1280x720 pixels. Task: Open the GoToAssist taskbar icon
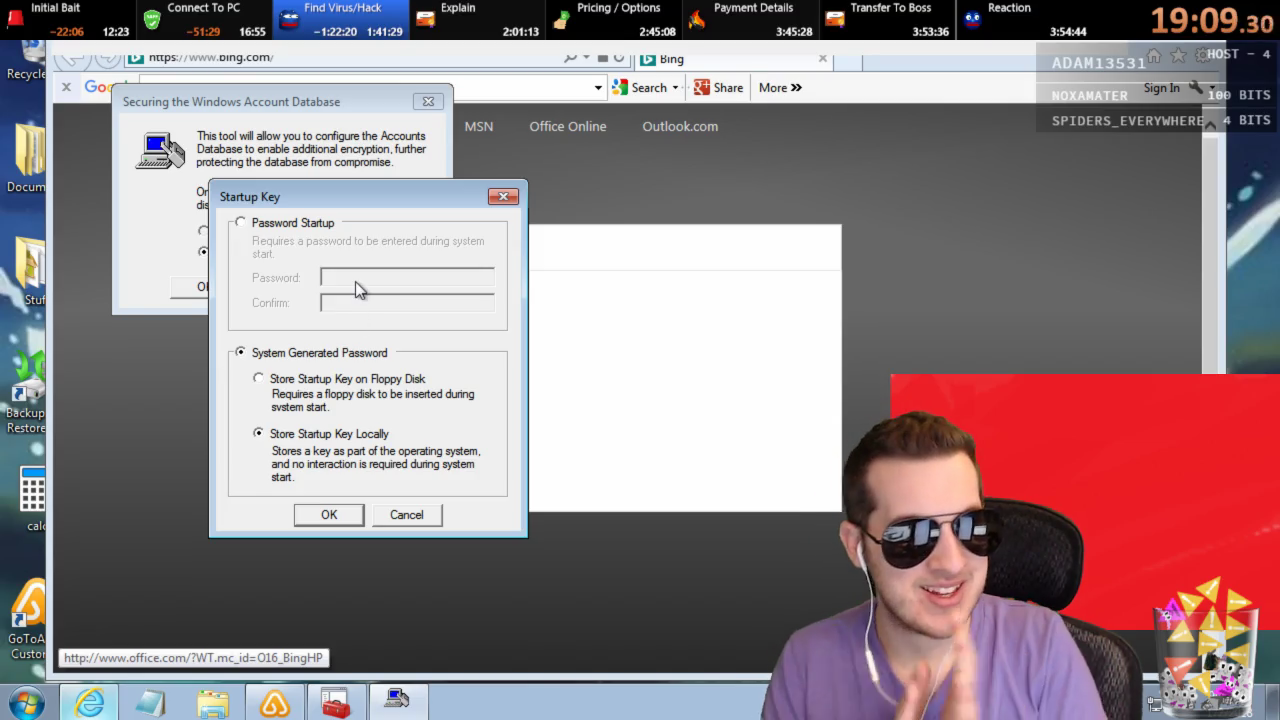click(x=275, y=703)
